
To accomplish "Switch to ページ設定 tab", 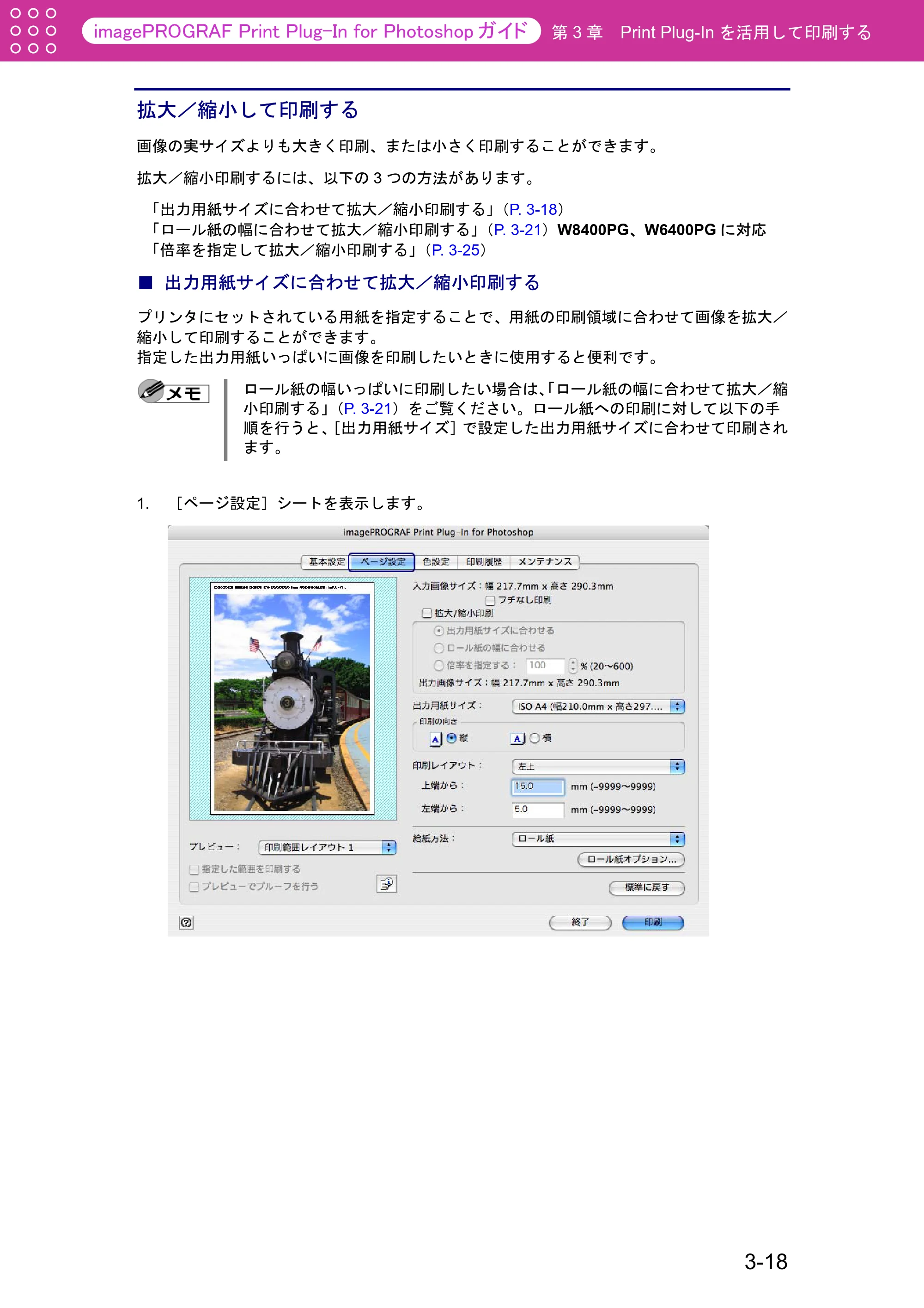I will coord(382,562).
